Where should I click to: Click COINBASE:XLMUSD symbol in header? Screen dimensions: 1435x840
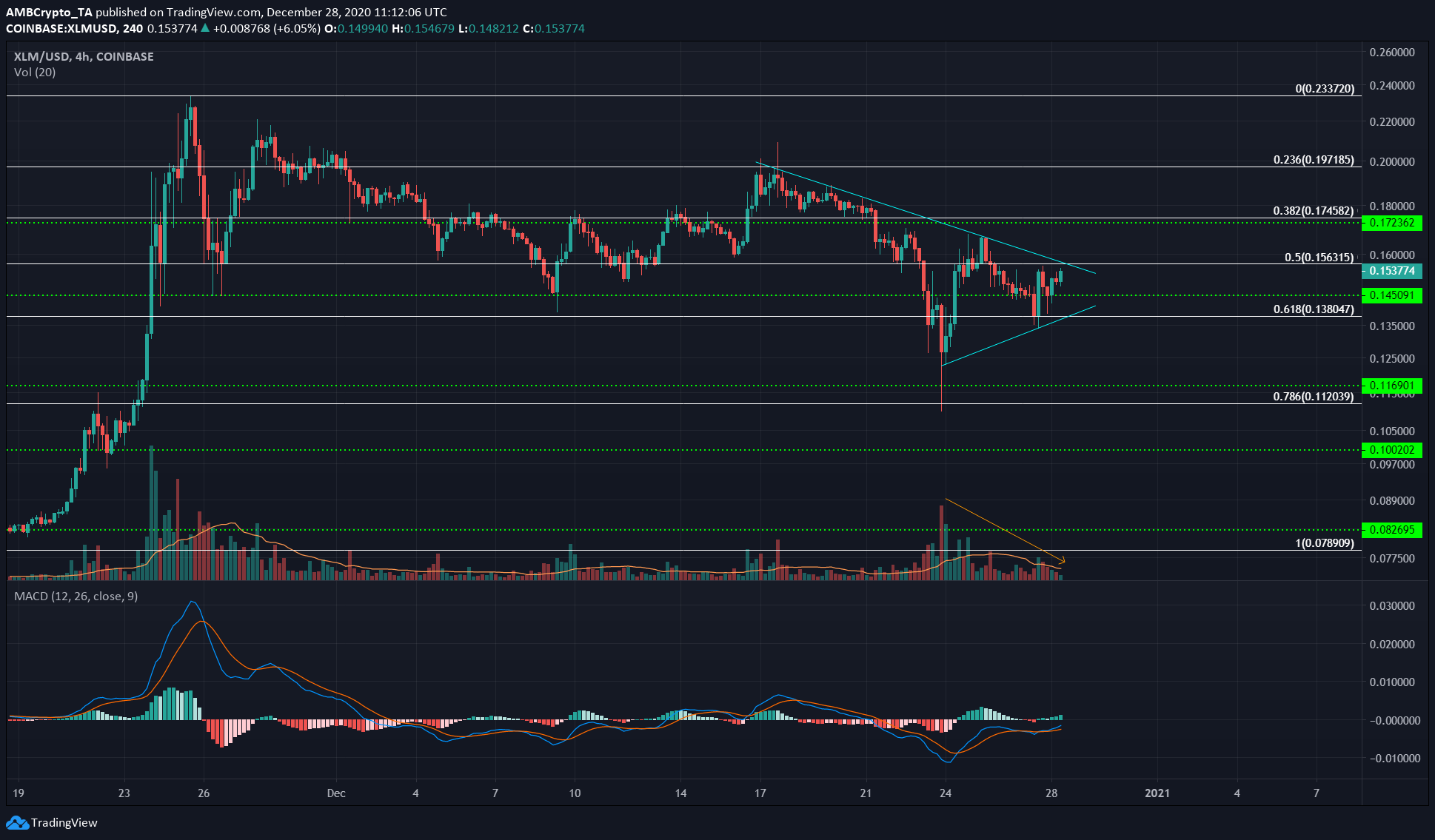[x=62, y=29]
